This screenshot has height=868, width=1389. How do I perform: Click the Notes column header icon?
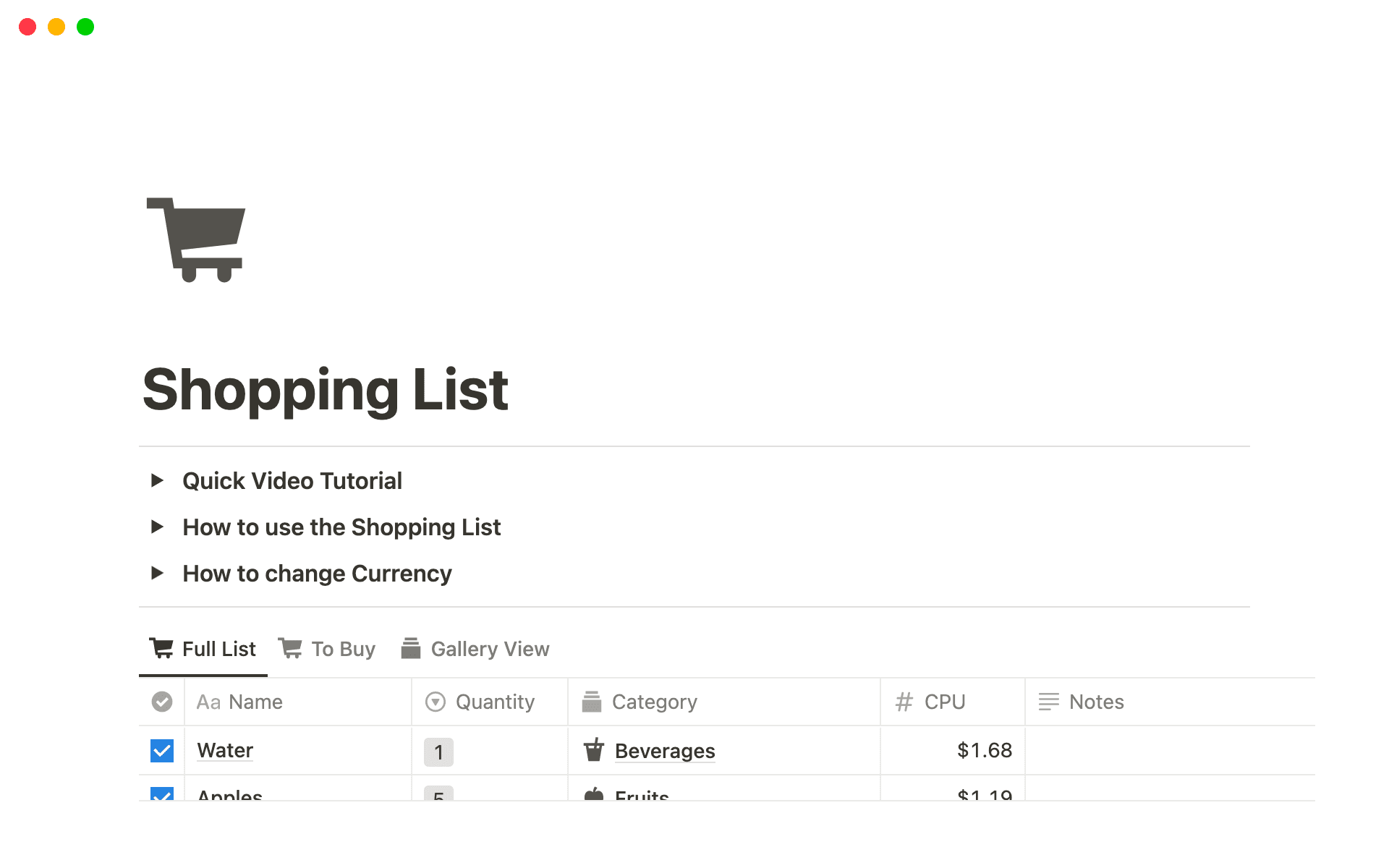[x=1049, y=701]
